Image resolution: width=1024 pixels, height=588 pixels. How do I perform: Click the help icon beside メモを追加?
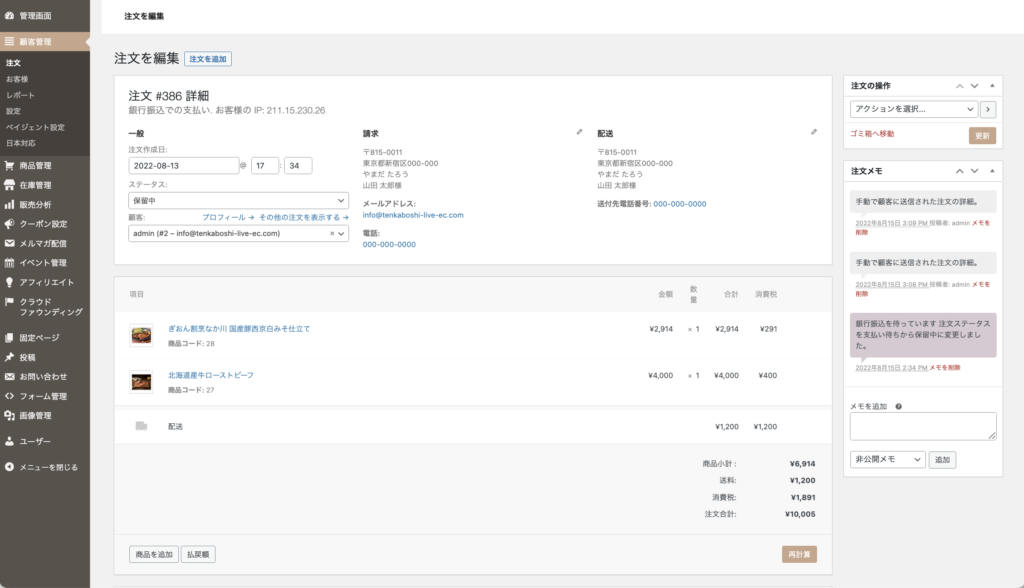click(899, 406)
